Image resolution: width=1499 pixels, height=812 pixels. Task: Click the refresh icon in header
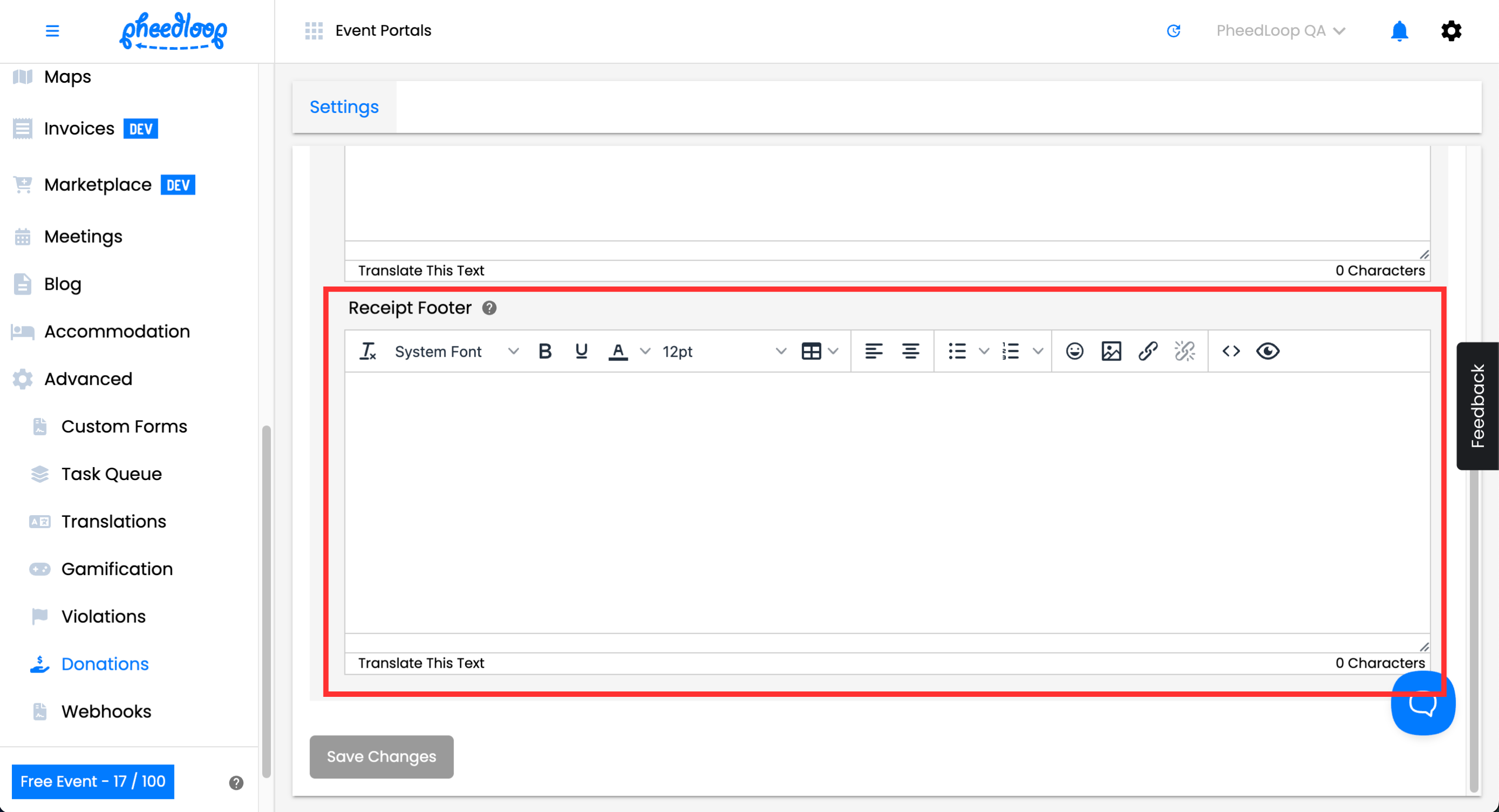1173,31
